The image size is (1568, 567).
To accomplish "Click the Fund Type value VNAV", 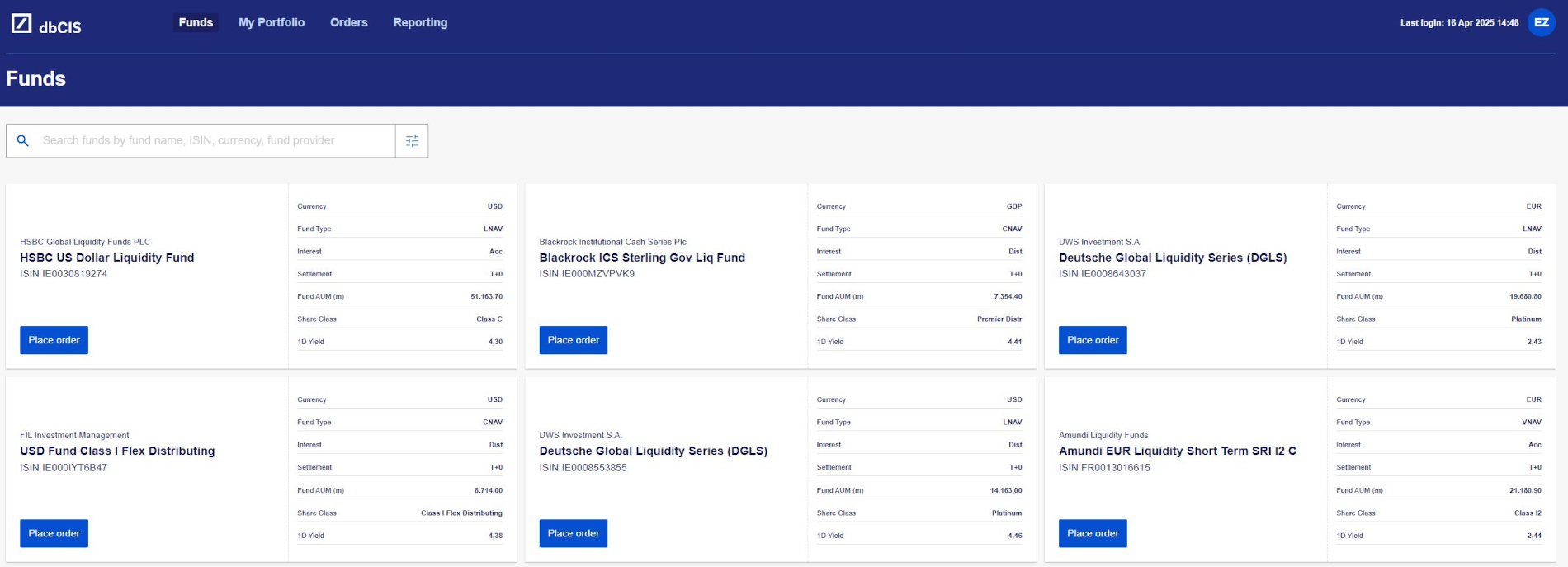I will [x=1532, y=423].
